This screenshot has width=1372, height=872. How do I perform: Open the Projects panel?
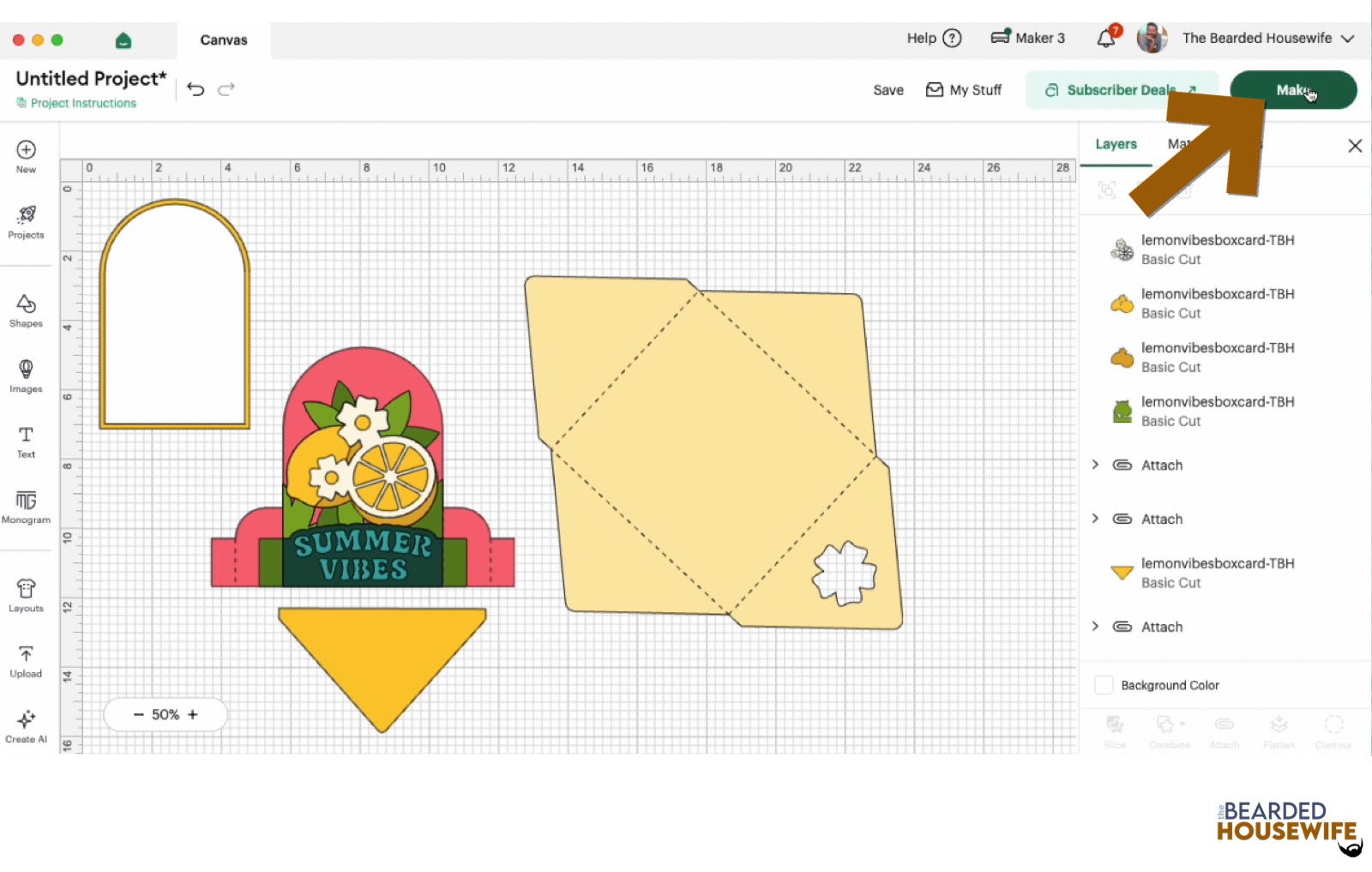click(x=26, y=222)
